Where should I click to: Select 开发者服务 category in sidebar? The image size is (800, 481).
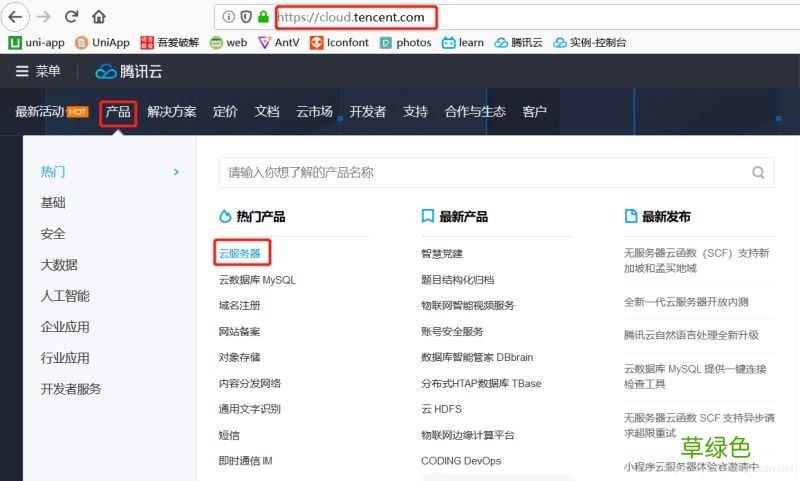[71, 390]
